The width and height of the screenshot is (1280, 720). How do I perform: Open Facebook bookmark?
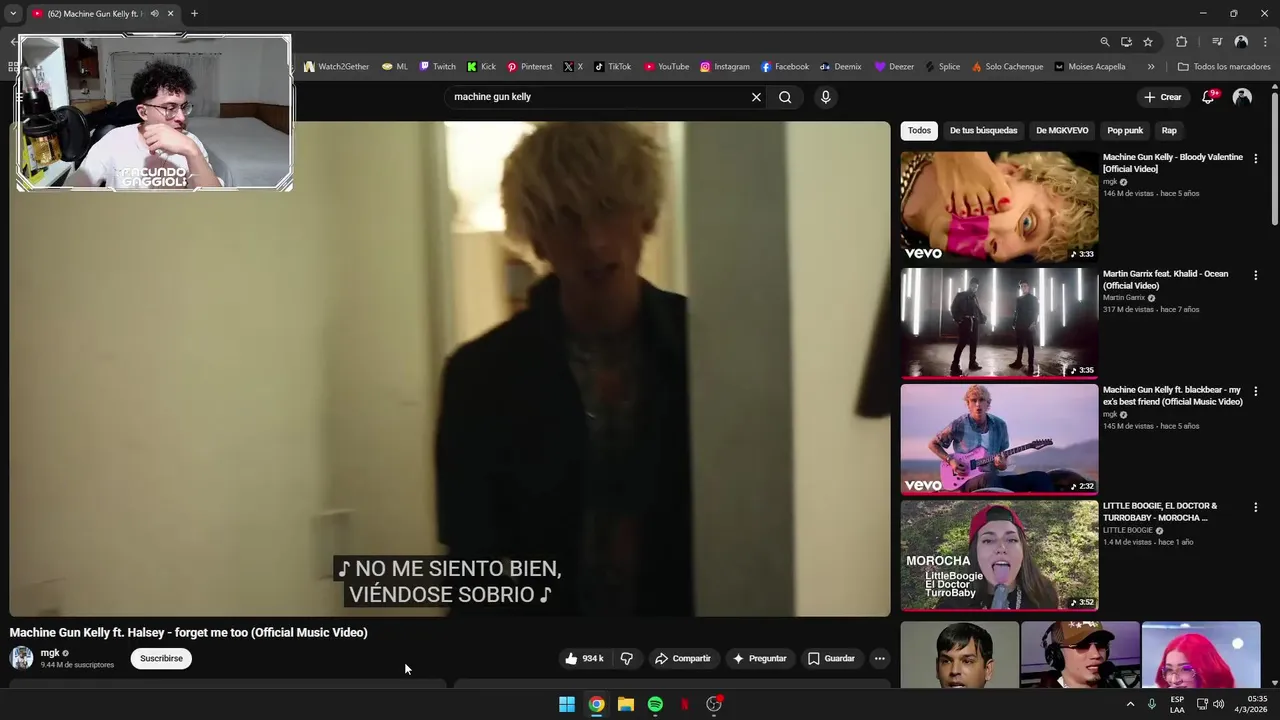(785, 67)
